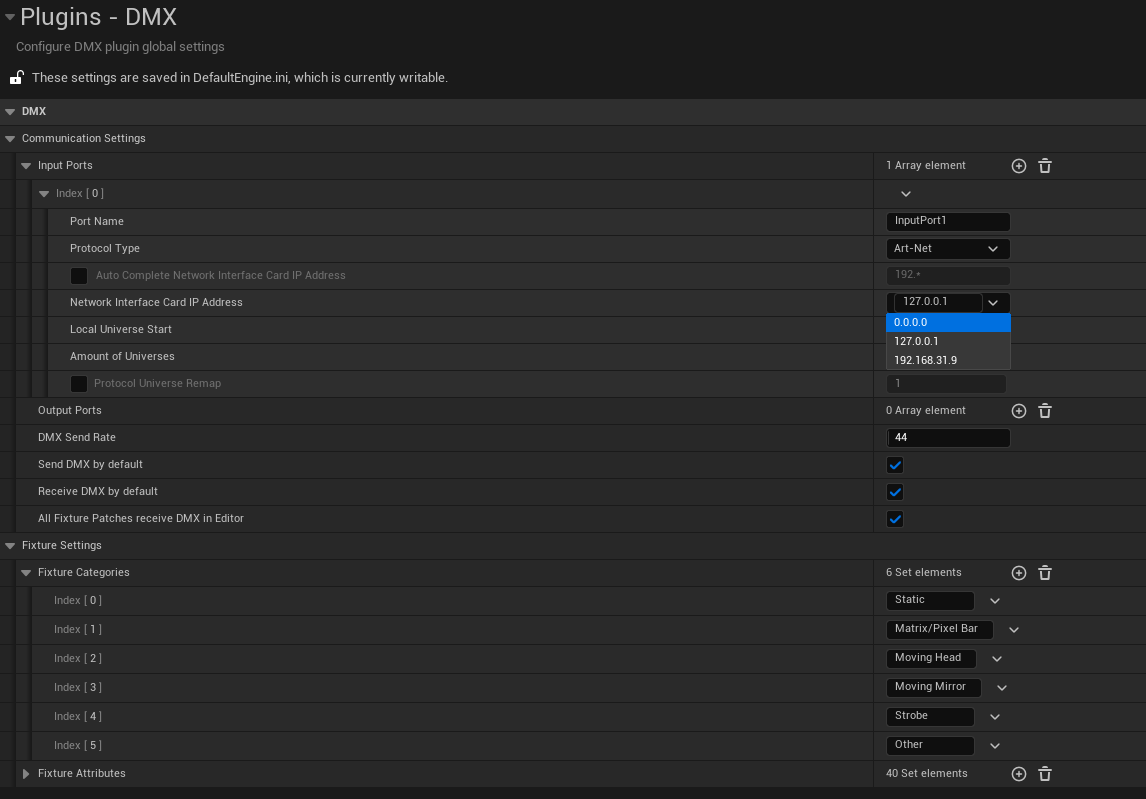Click the 1 Array element text
This screenshot has height=799, width=1146.
point(925,165)
